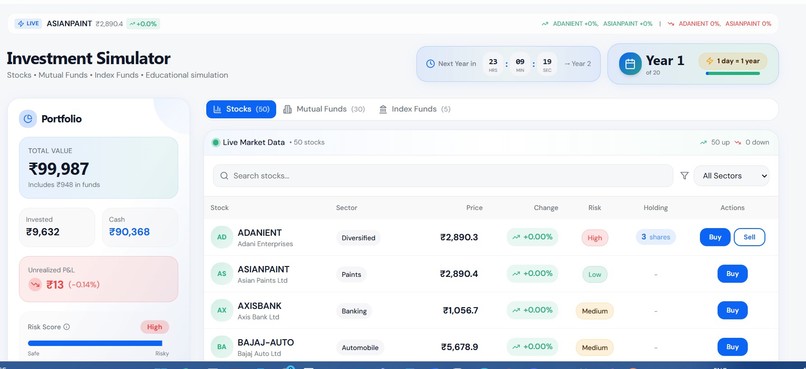Click the High risk score label
The width and height of the screenshot is (806, 369).
pos(154,327)
